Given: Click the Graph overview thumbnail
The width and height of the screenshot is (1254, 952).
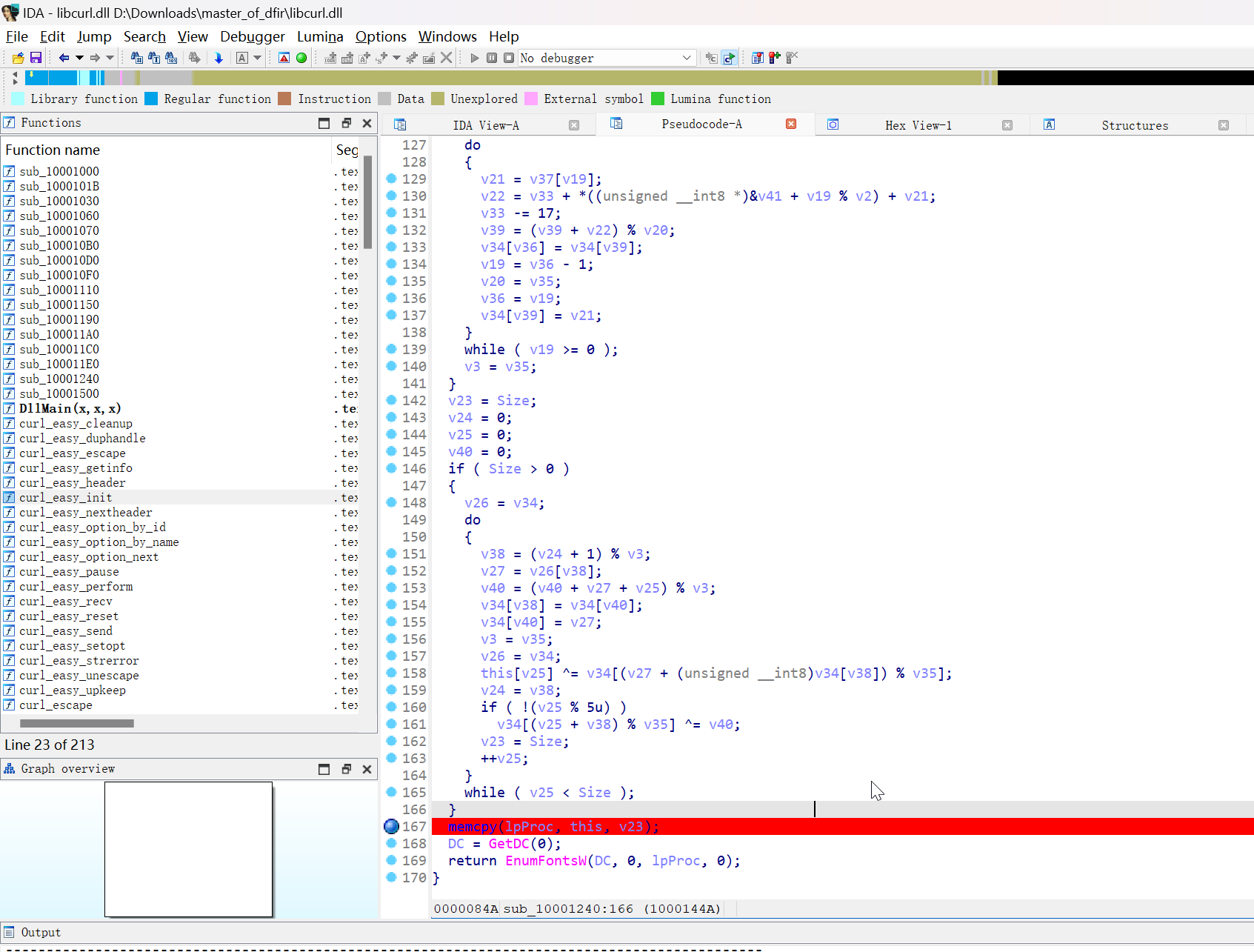Looking at the screenshot, I should tap(189, 849).
